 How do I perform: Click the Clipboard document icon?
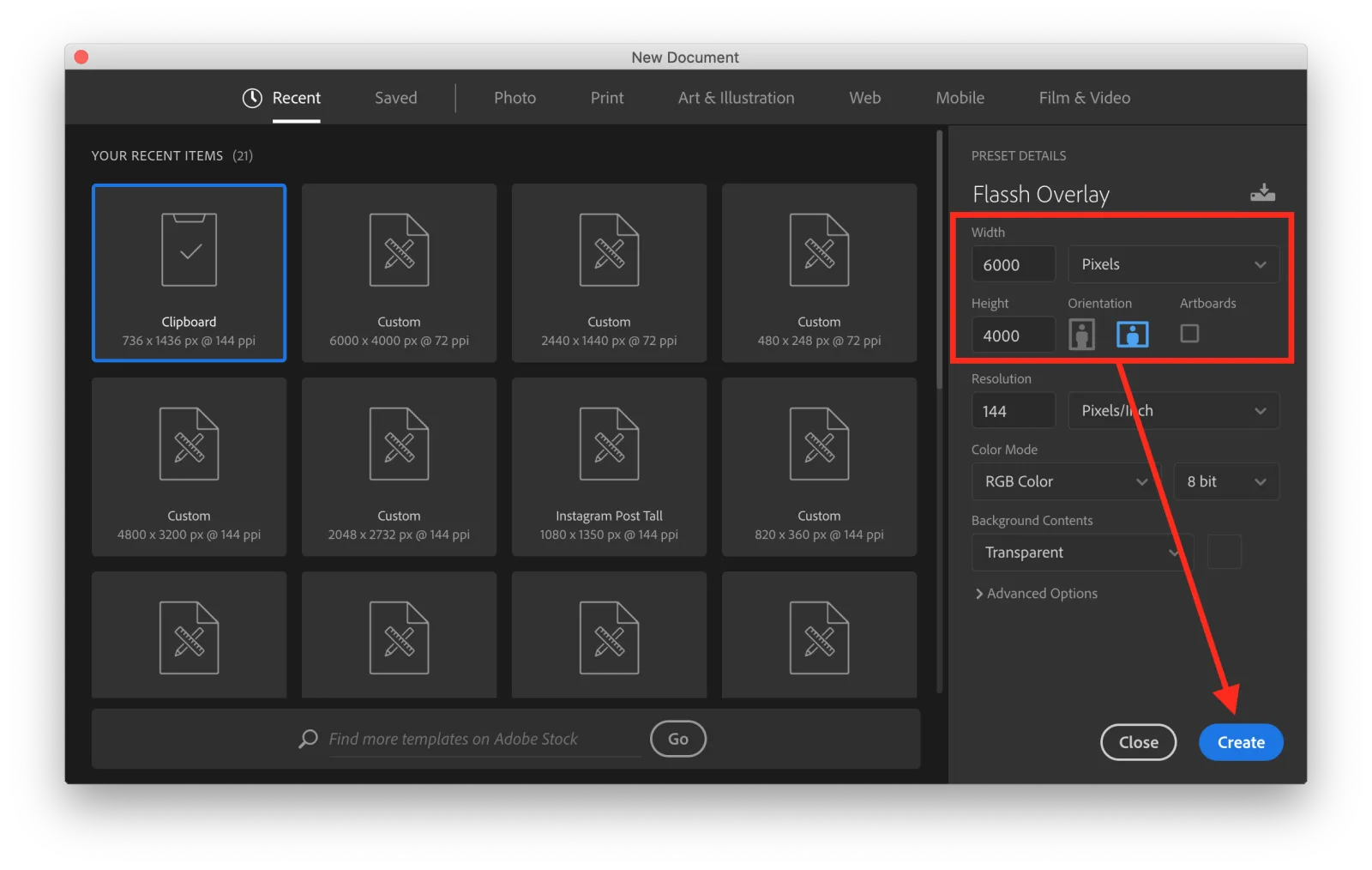(190, 249)
